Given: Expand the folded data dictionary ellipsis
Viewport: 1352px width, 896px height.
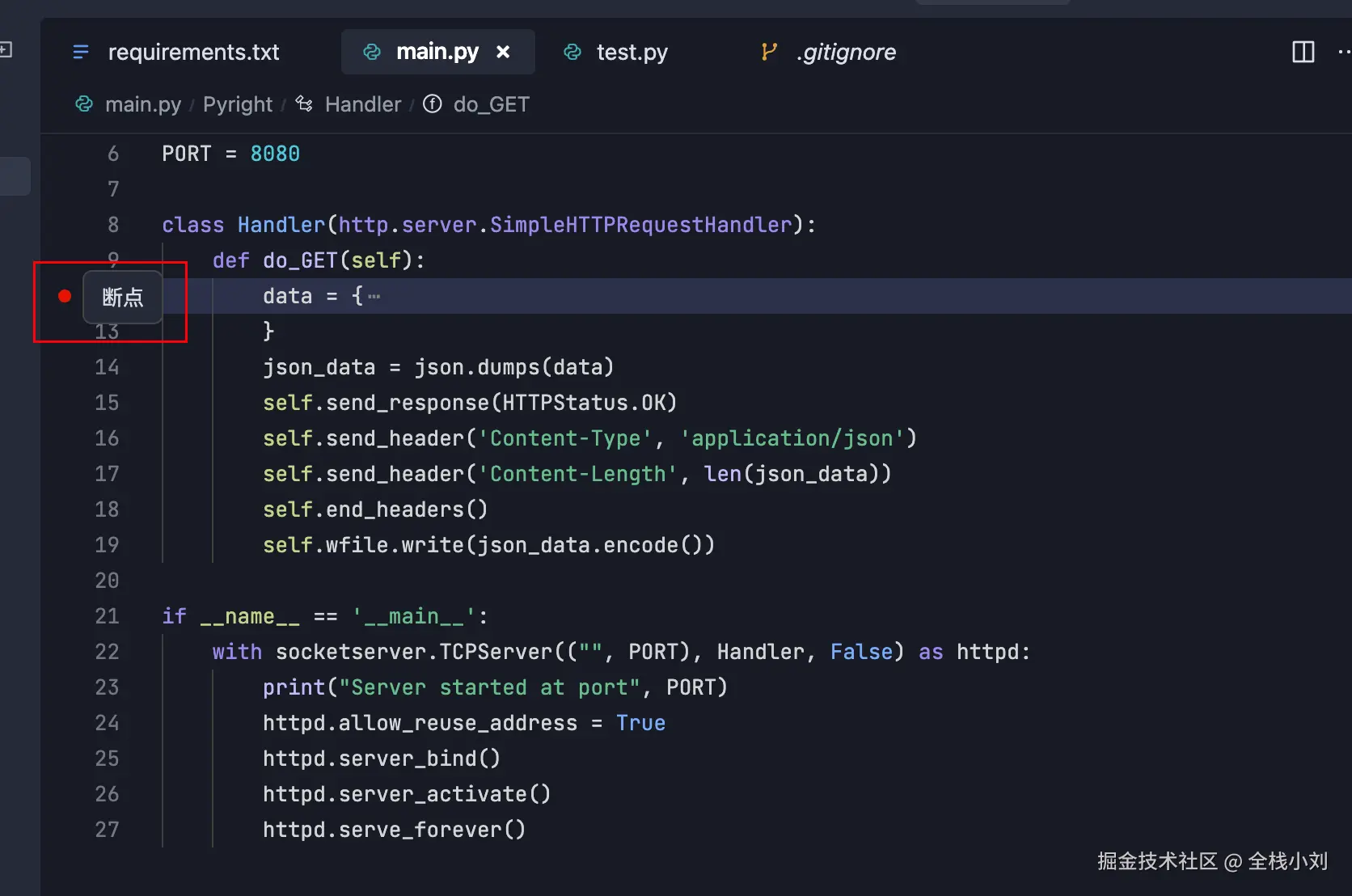Looking at the screenshot, I should point(374,297).
